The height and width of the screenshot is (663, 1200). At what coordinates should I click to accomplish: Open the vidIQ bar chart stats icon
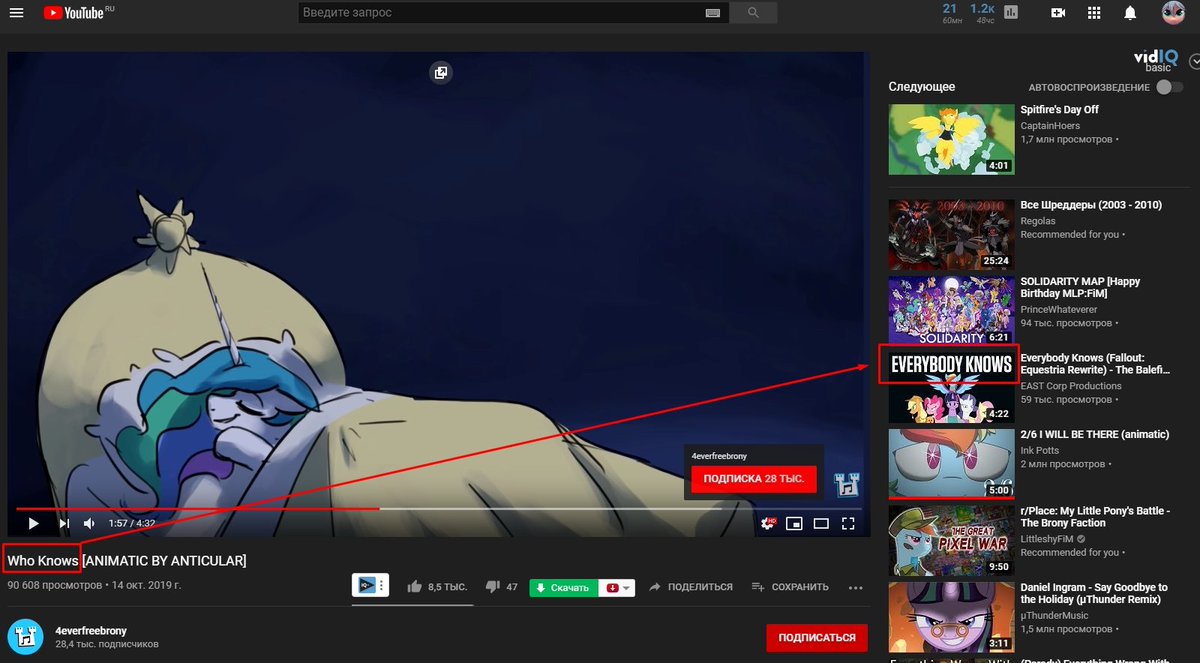pos(1011,13)
